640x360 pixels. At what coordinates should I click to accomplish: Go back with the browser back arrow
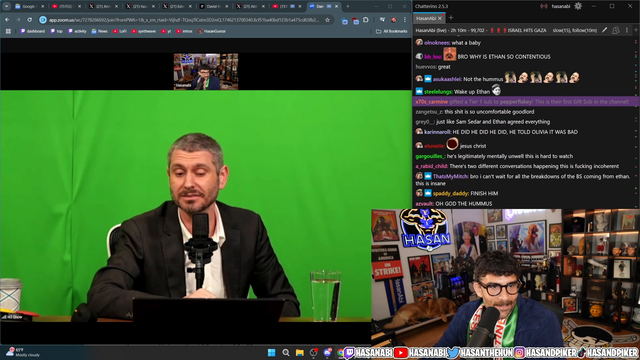(x=7, y=20)
